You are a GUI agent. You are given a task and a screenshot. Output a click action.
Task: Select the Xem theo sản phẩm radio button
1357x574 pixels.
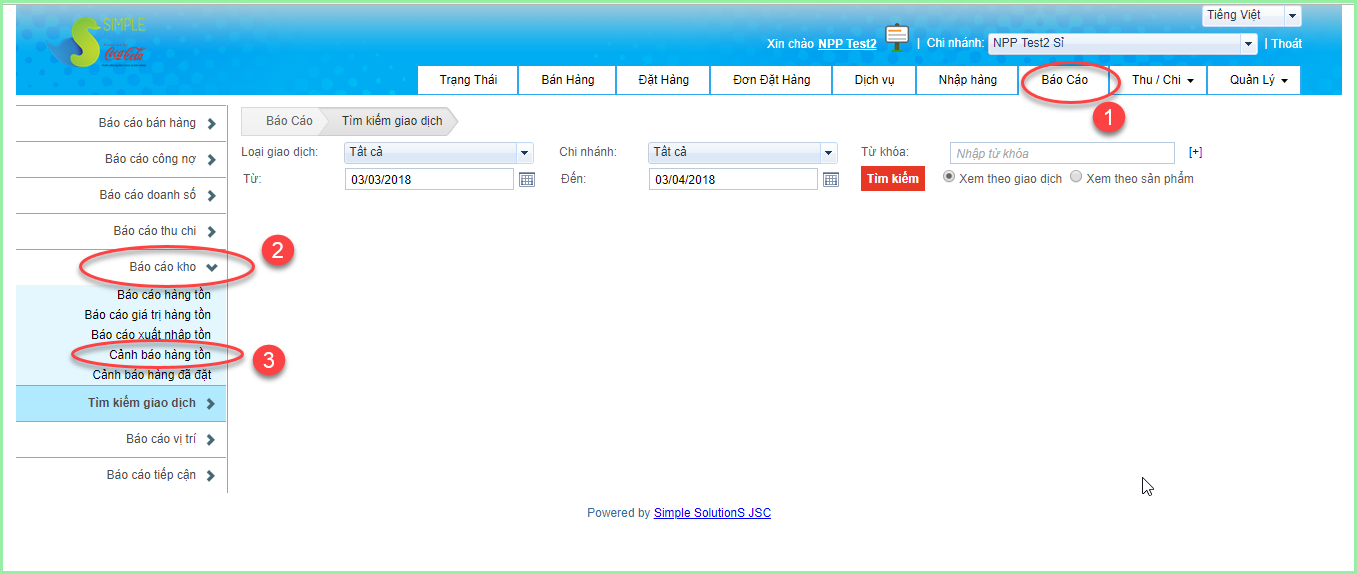[1076, 177]
